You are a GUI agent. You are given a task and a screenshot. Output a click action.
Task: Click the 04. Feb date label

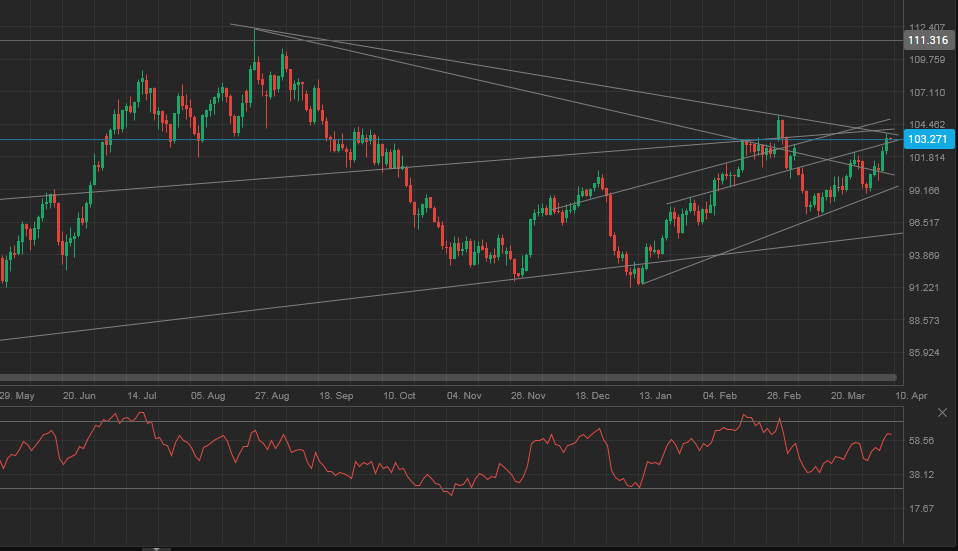(x=720, y=396)
